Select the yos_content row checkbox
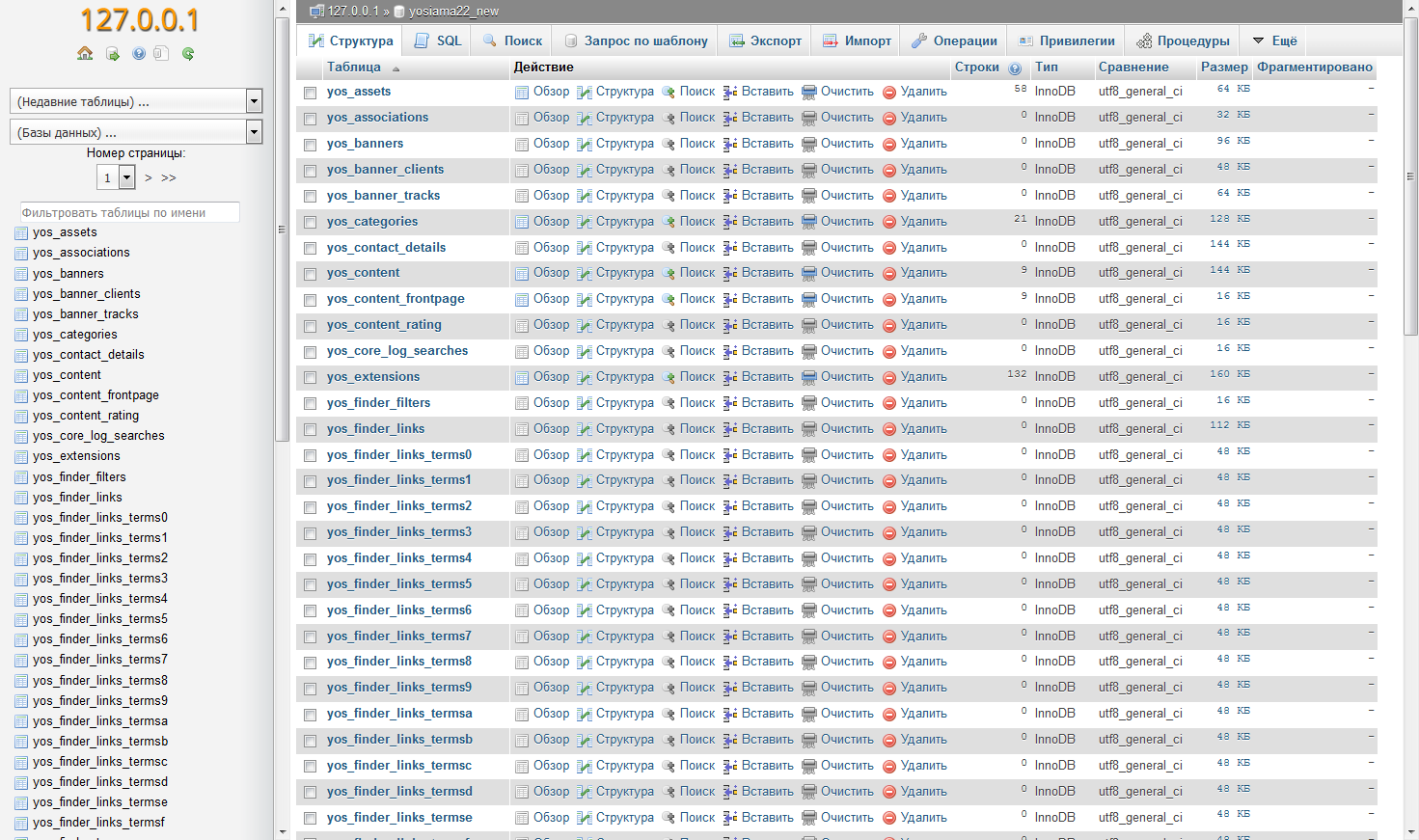 pyautogui.click(x=311, y=275)
